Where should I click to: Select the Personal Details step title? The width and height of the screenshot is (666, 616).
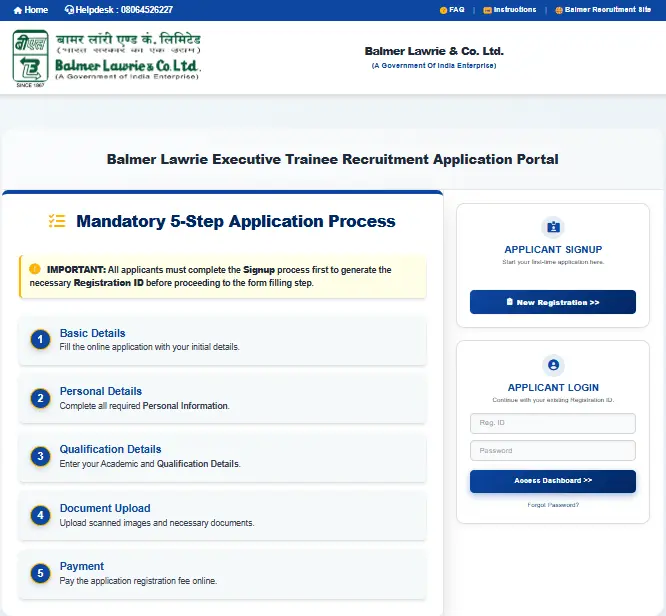click(x=101, y=391)
